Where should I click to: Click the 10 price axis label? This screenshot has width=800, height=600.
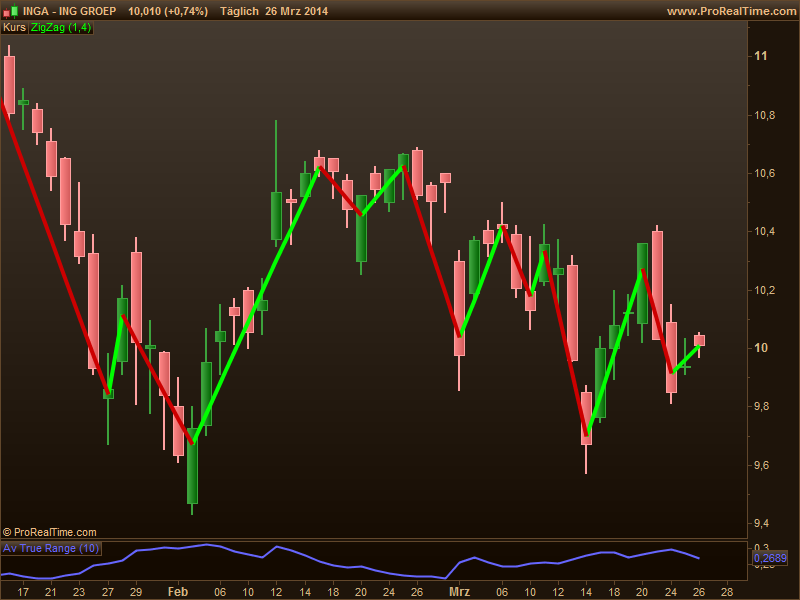[761, 348]
